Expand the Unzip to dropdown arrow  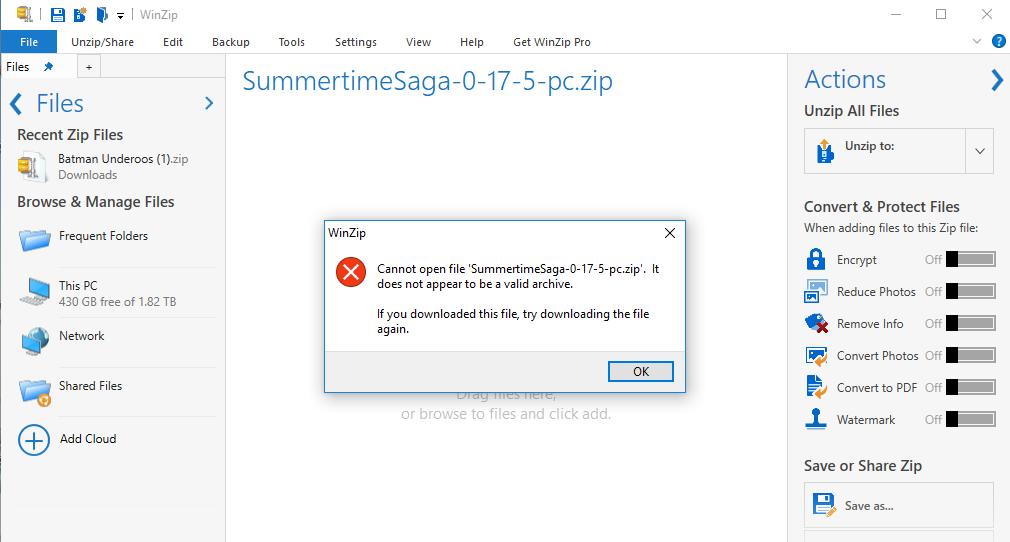coord(980,151)
